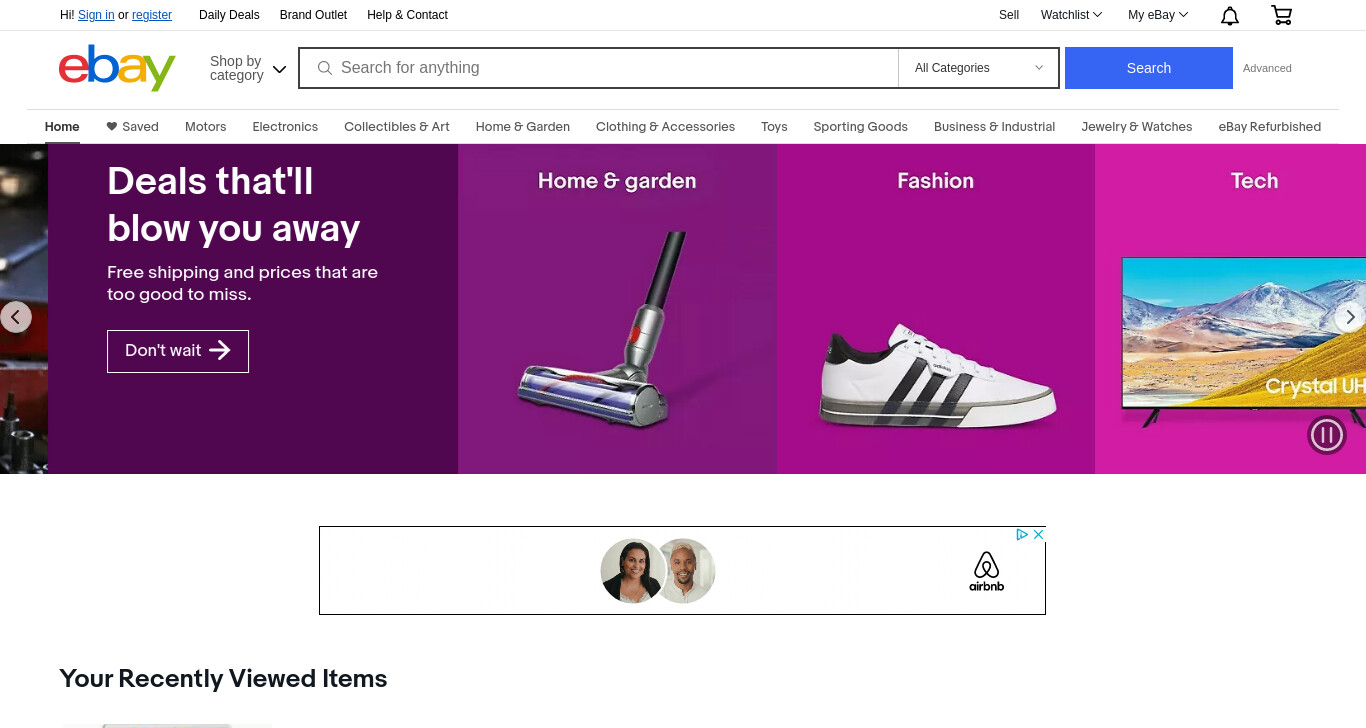This screenshot has width=1366, height=728.
Task: Open the Fashion sneaker deal tile
Action: tap(936, 309)
